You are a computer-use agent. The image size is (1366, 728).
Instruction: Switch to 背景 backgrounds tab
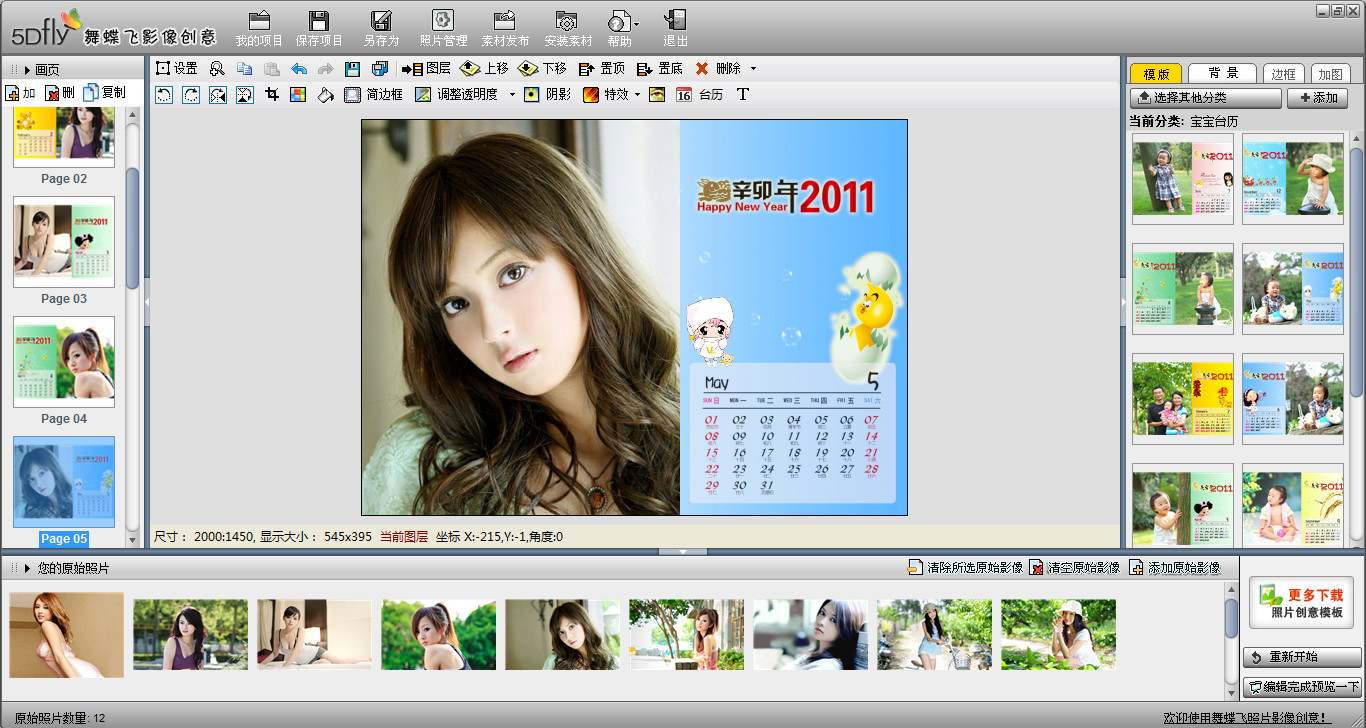pos(1223,73)
